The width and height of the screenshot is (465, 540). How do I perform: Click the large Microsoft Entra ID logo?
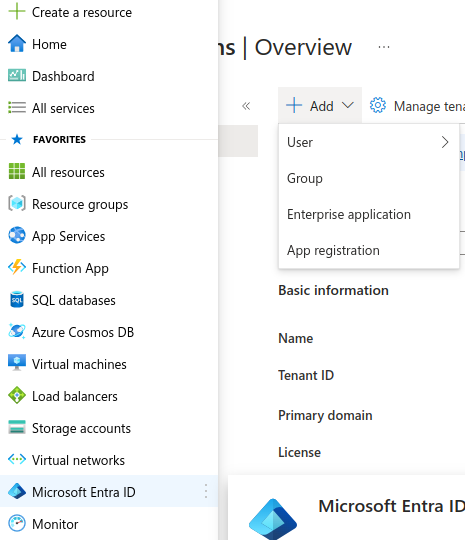273,519
